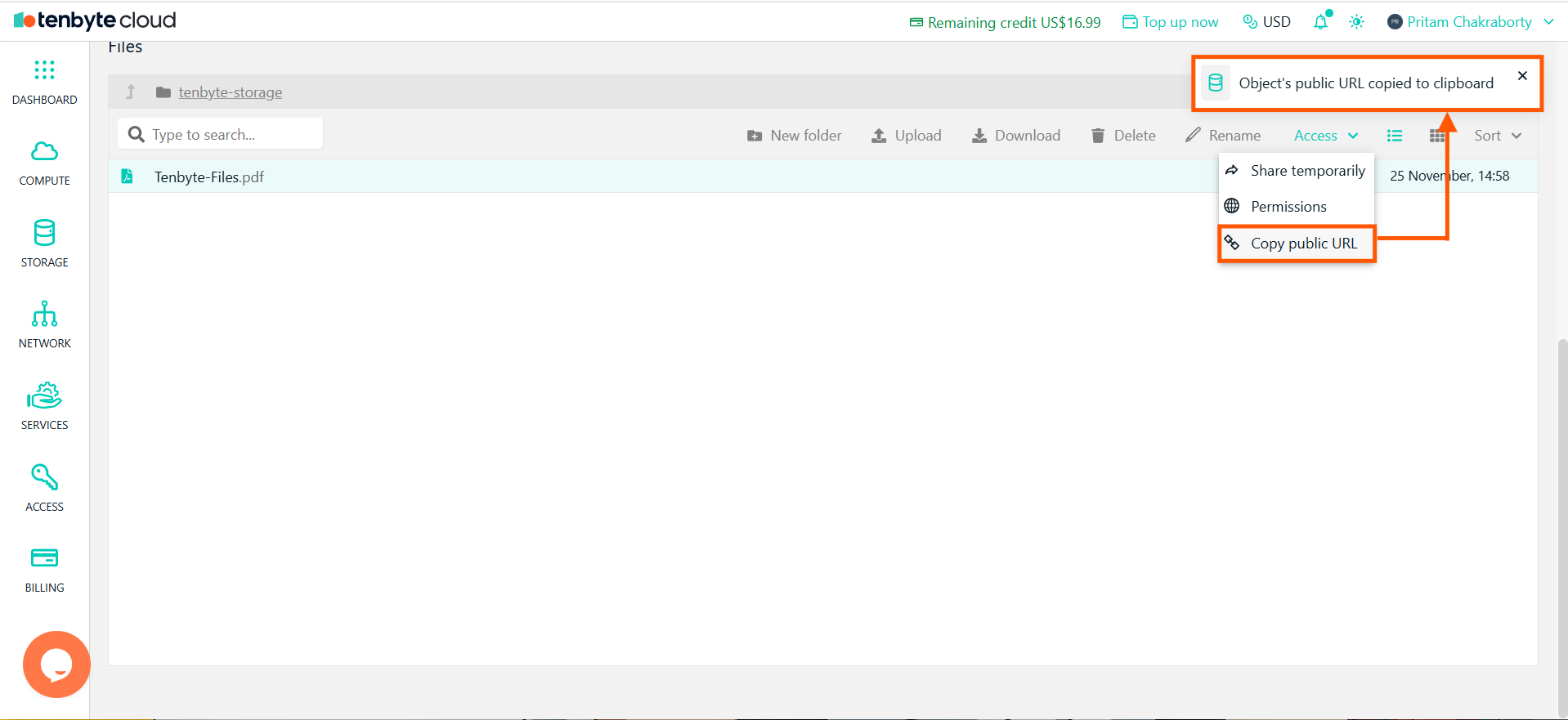Image resolution: width=1568 pixels, height=720 pixels.
Task: Delete the selected file
Action: tap(1123, 136)
